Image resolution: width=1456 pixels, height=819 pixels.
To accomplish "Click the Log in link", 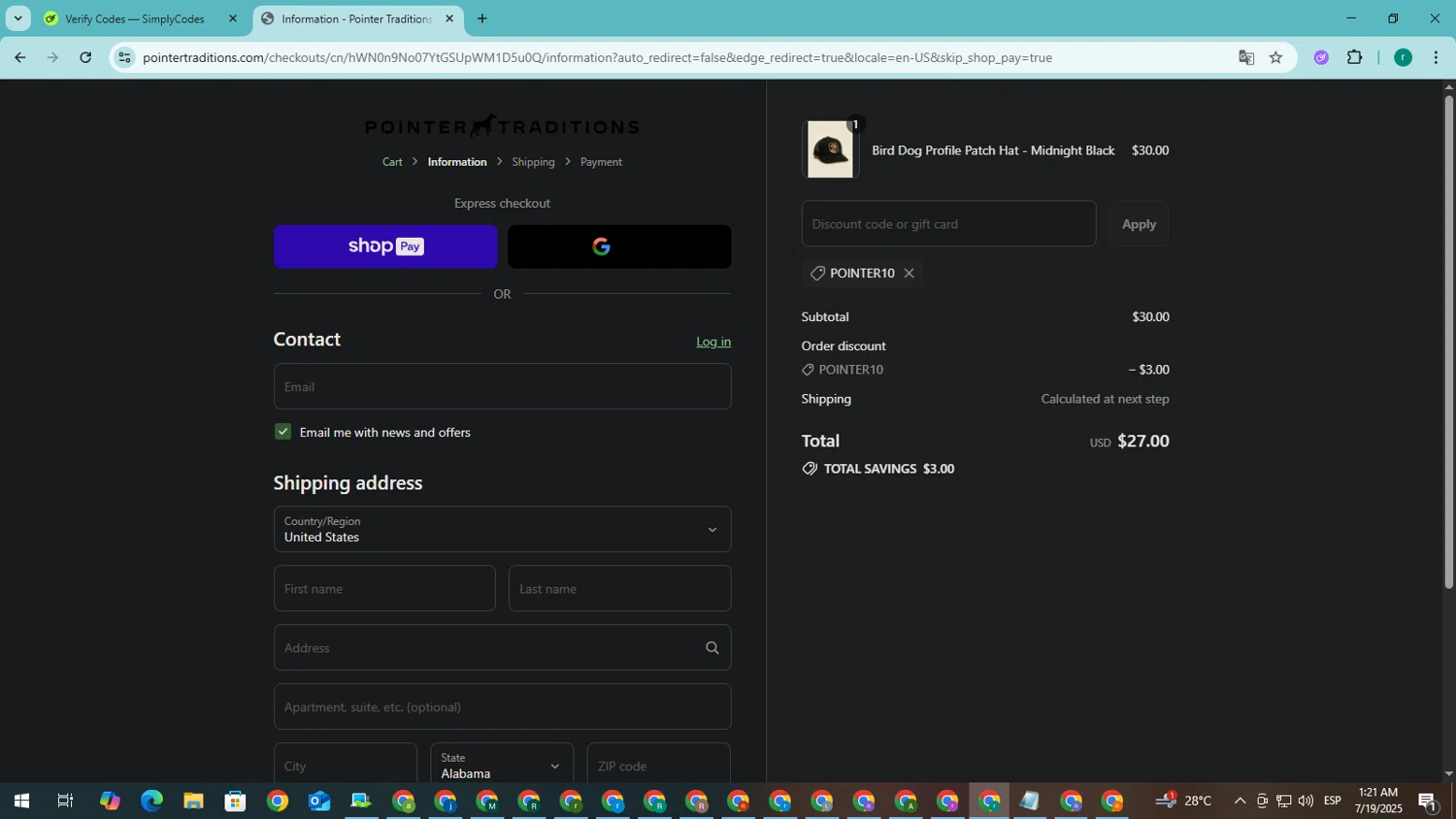I will tap(713, 342).
